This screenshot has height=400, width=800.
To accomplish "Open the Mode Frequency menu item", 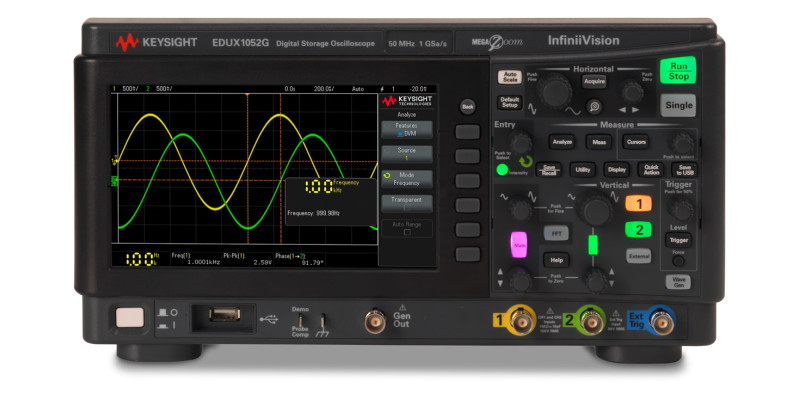I will (407, 179).
